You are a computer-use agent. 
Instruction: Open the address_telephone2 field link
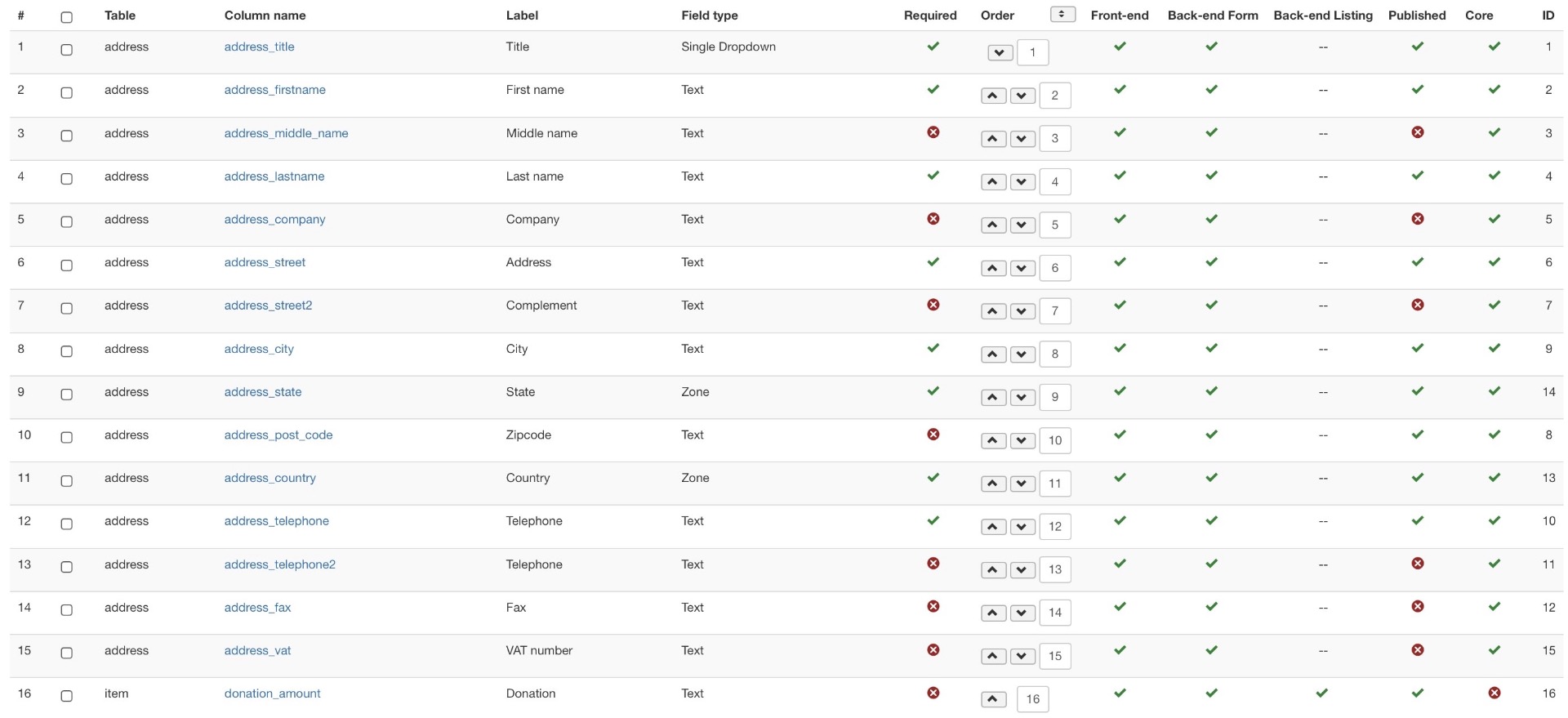(279, 564)
